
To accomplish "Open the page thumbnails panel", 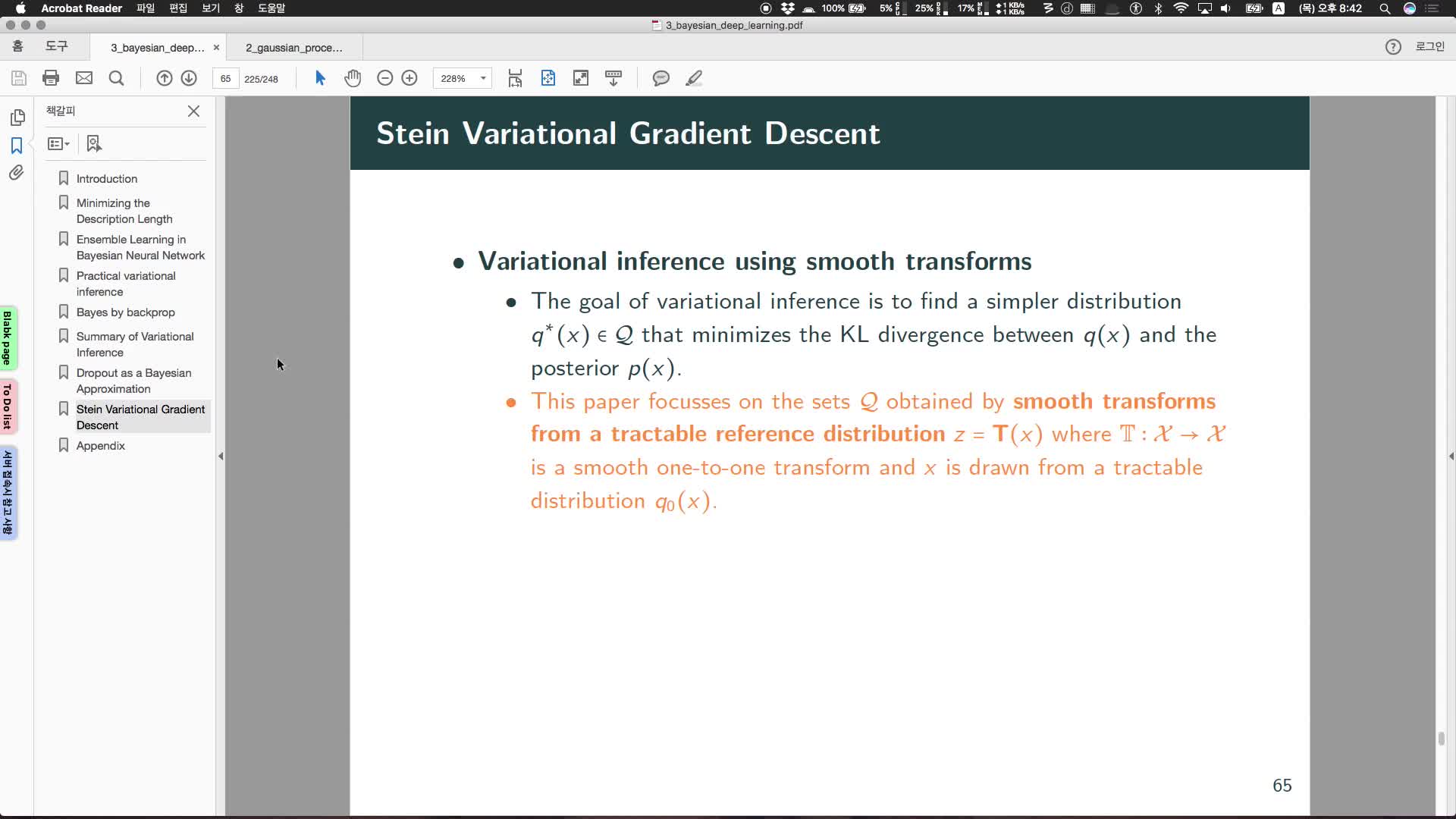I will tap(17, 118).
